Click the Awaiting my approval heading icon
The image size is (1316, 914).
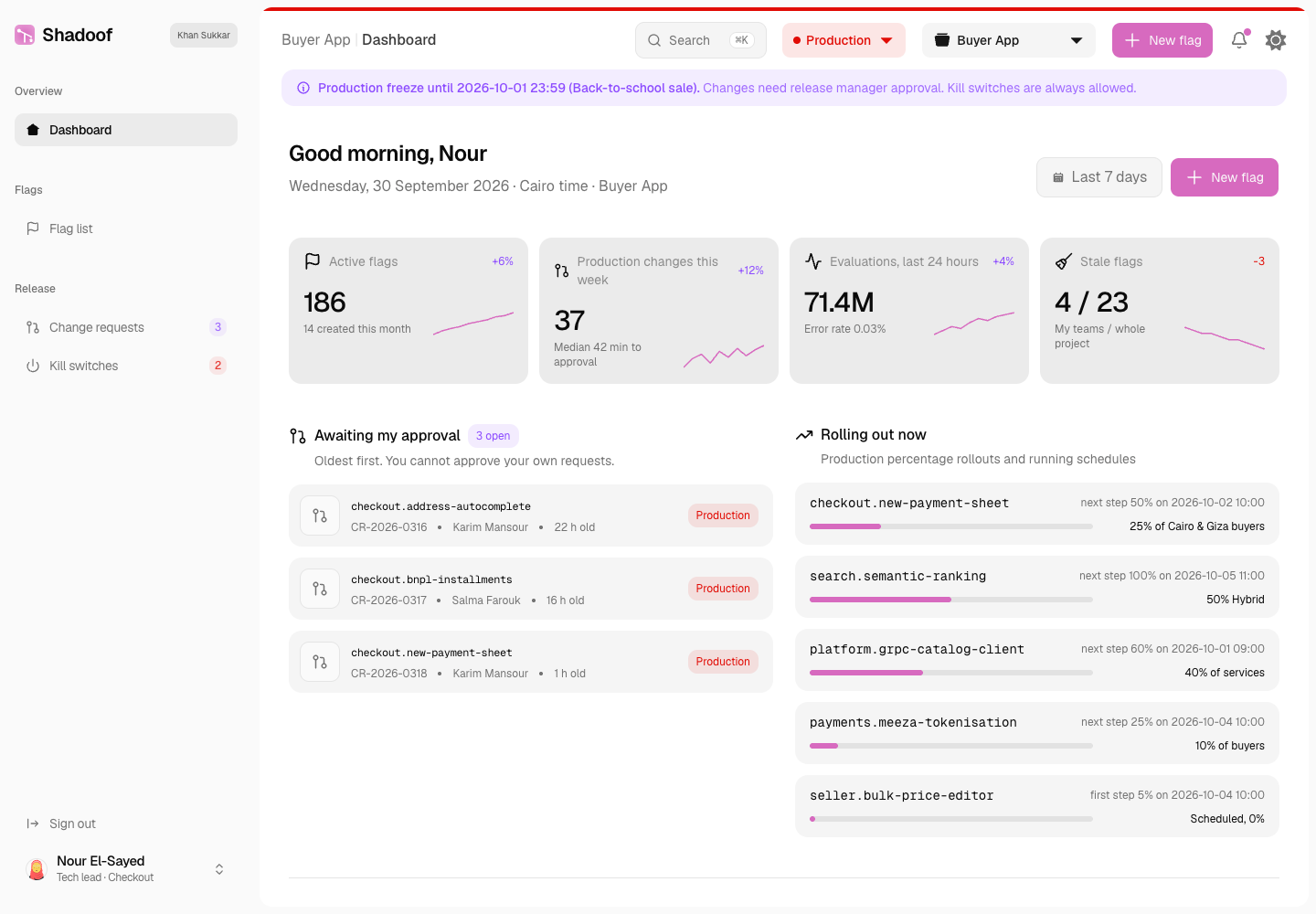tap(298, 436)
